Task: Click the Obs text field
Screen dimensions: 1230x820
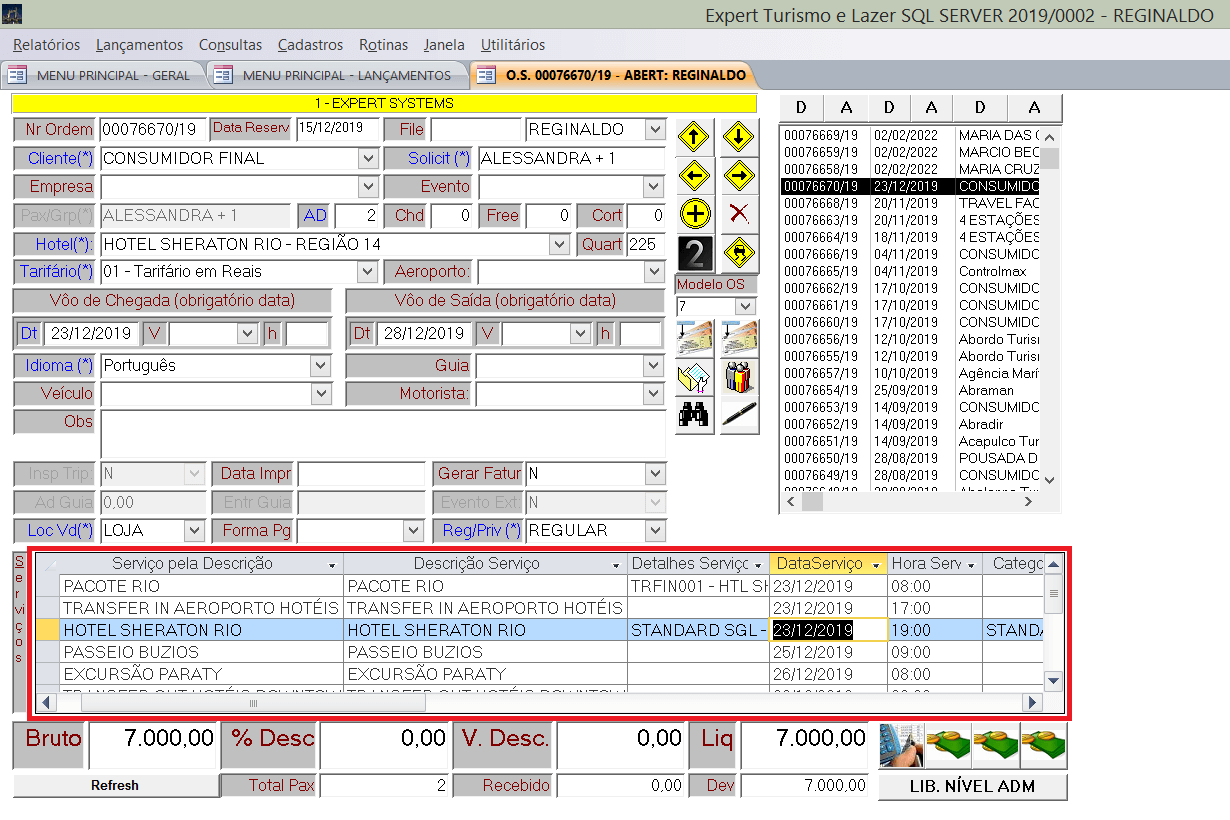Action: 383,433
